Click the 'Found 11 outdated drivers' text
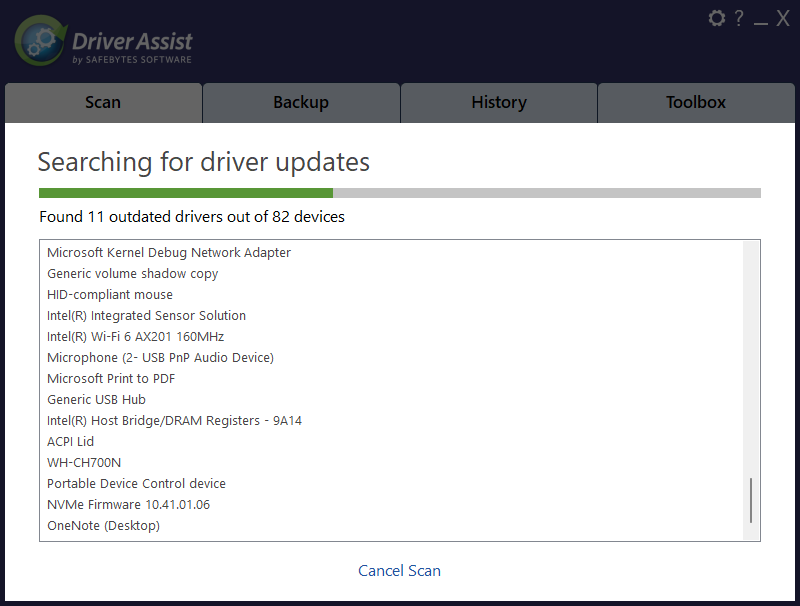 click(190, 216)
